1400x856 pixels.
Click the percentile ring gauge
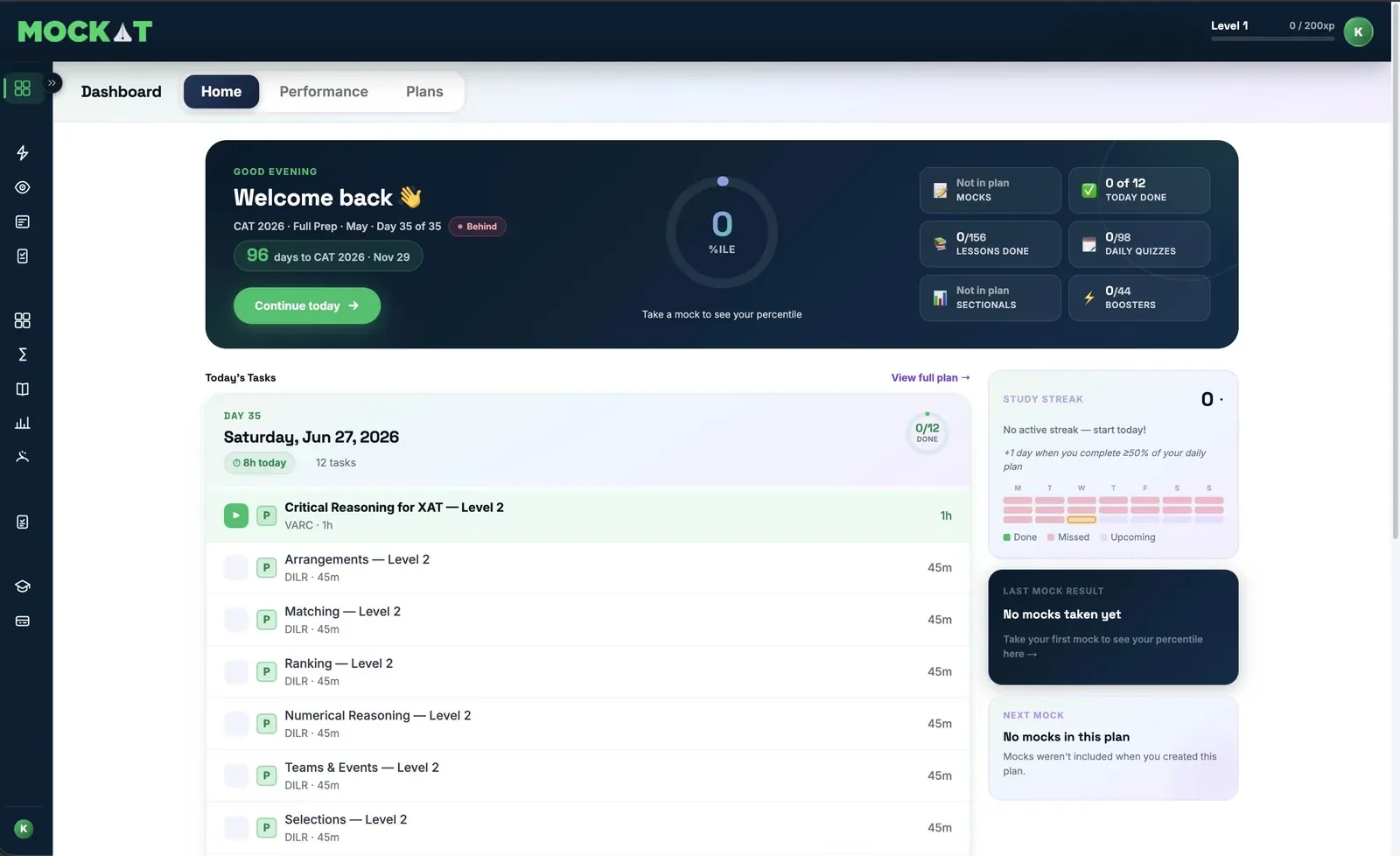(x=722, y=233)
